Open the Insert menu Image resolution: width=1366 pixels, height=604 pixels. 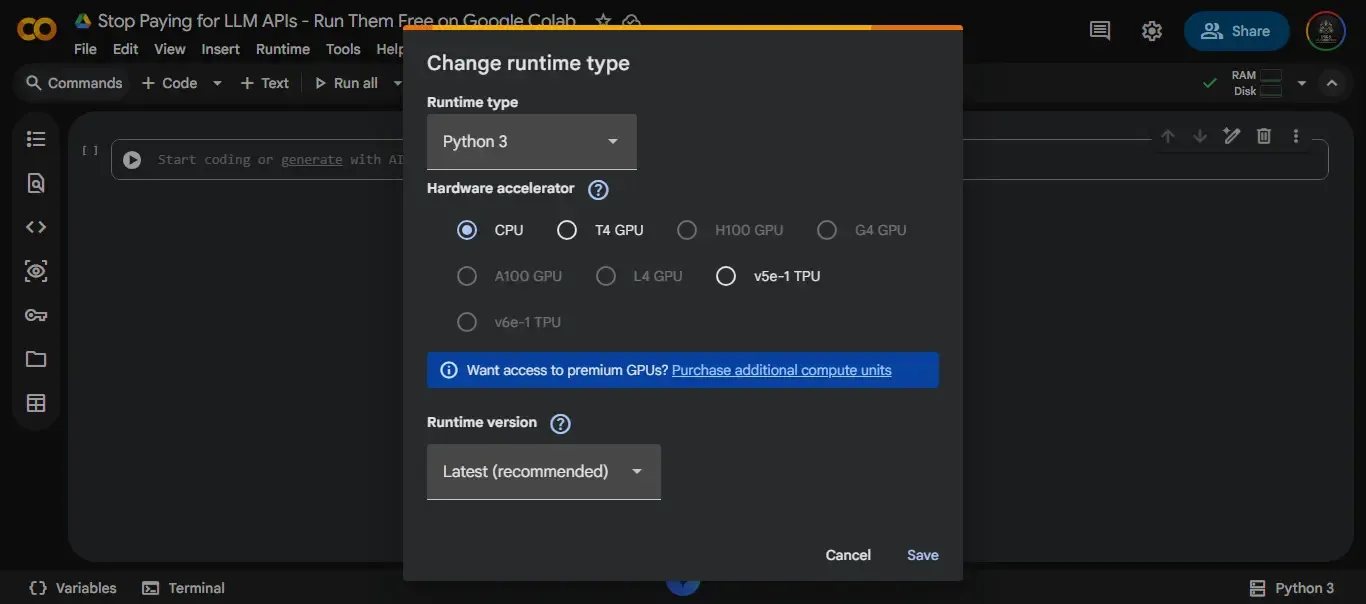click(220, 49)
